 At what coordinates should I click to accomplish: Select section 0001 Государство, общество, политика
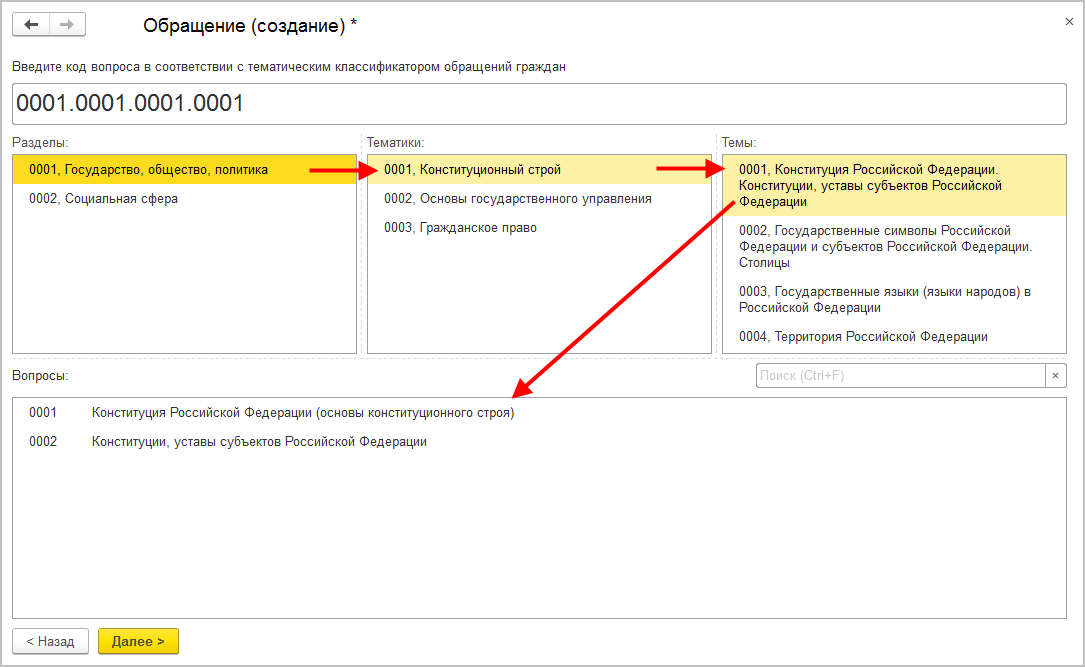(x=148, y=170)
